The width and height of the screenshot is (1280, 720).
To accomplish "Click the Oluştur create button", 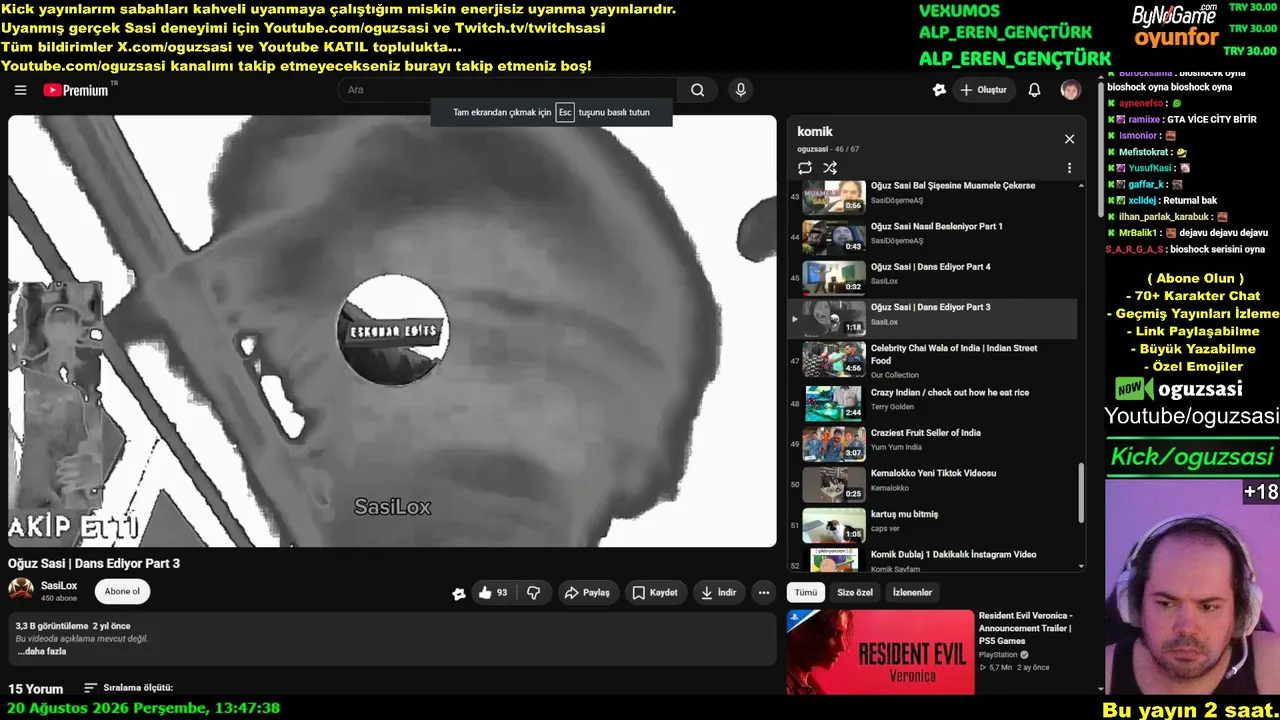I will click(x=984, y=90).
